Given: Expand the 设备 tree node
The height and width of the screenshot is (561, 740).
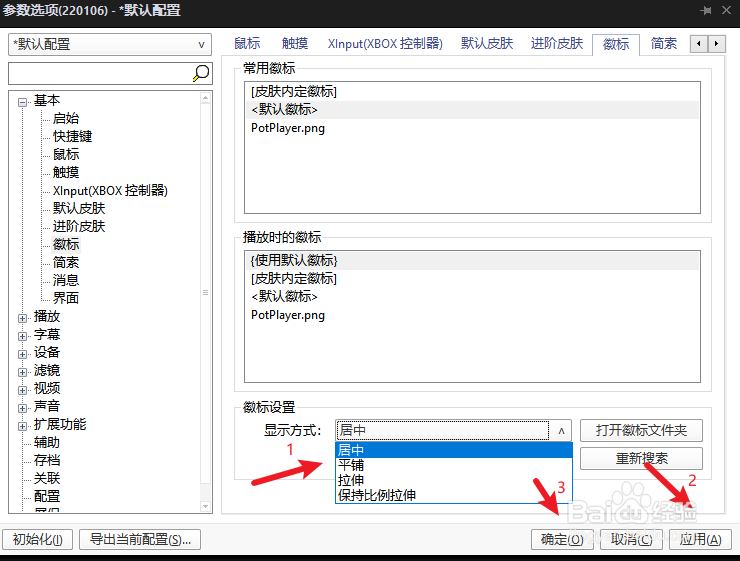Looking at the screenshot, I should pyautogui.click(x=22, y=354).
